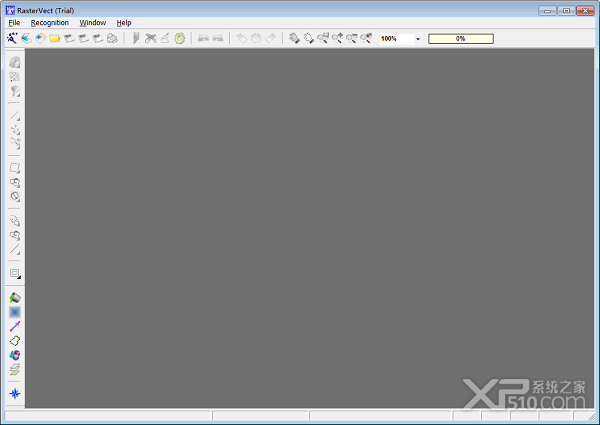The width and height of the screenshot is (600, 425).
Task: Click the zoom in magnifier with plus
Action: pyautogui.click(x=337, y=38)
